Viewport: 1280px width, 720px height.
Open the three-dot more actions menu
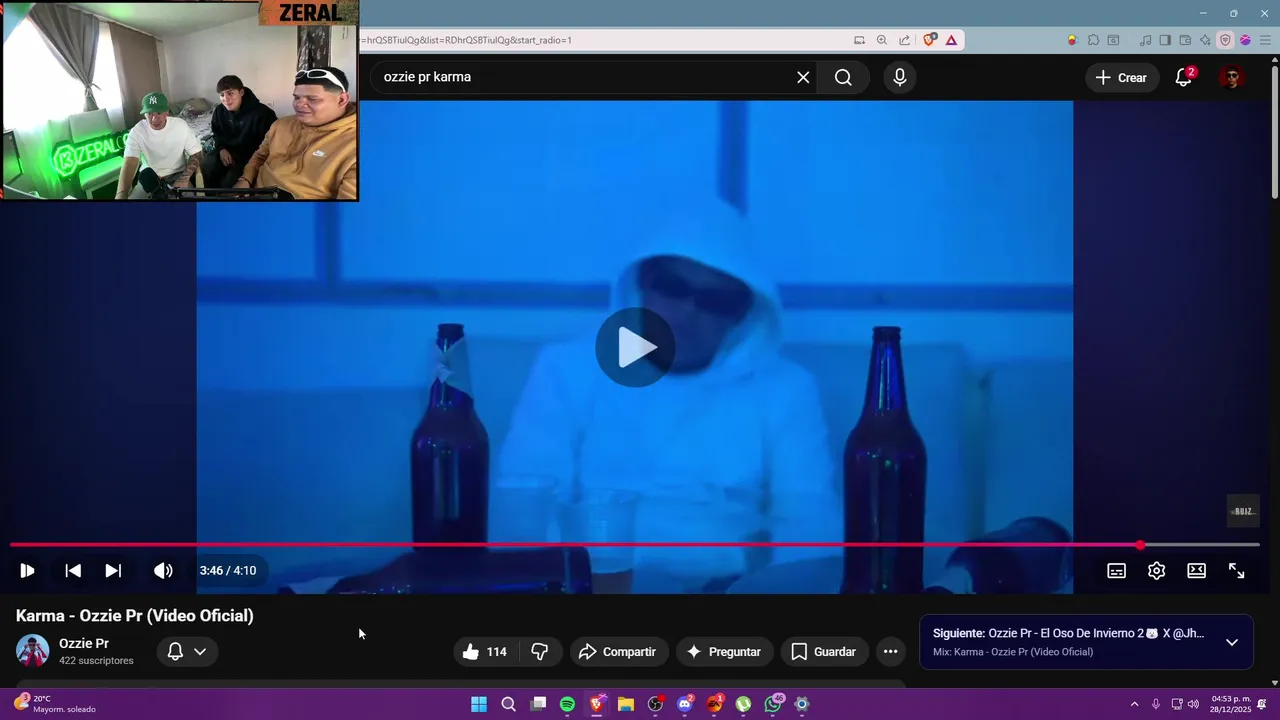click(x=890, y=651)
